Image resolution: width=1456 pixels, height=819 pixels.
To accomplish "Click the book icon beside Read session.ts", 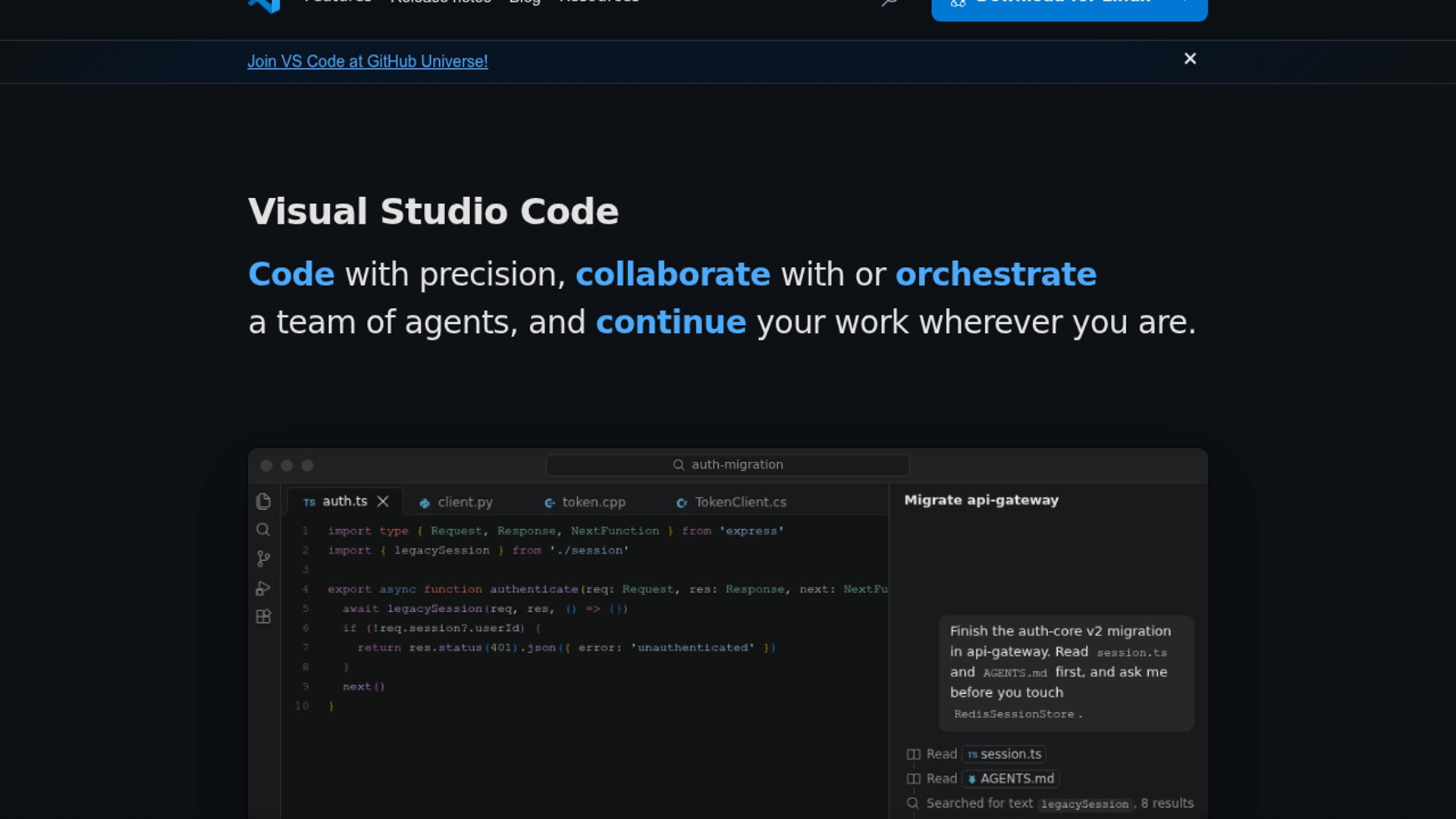I will pos(914,755).
